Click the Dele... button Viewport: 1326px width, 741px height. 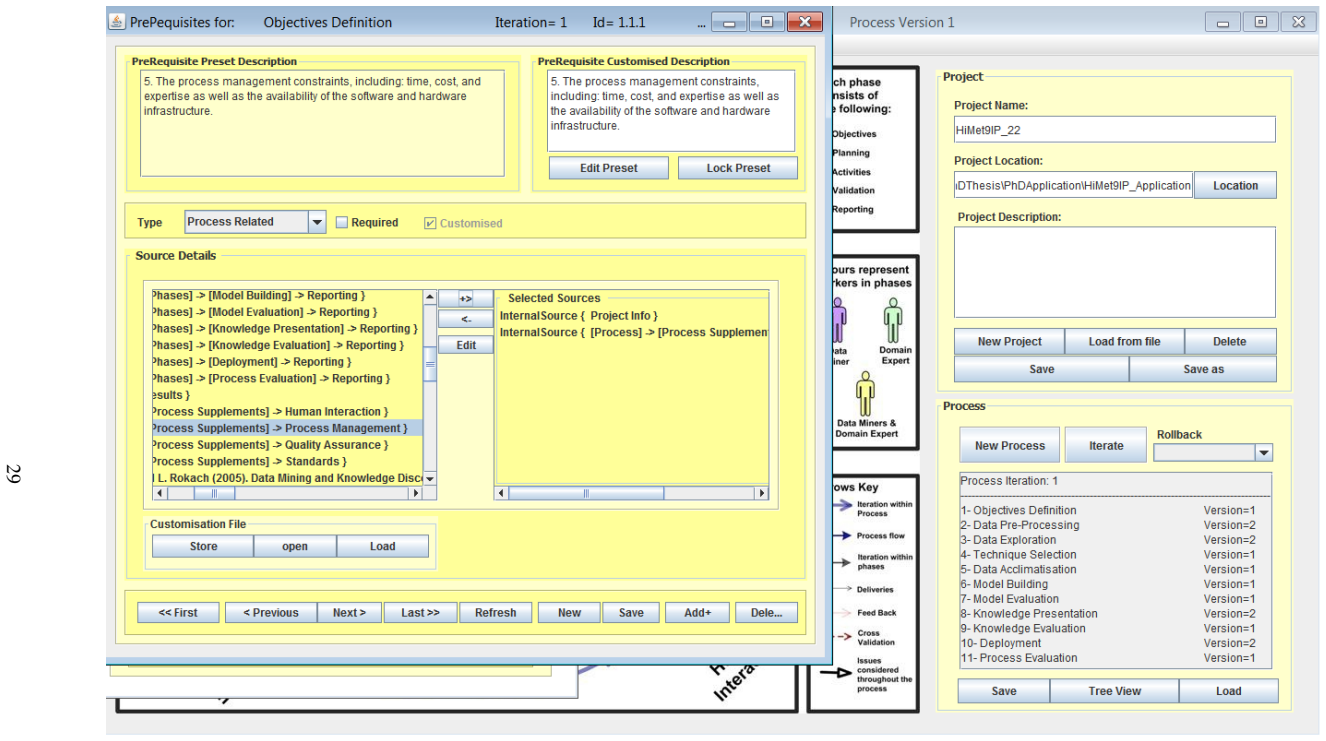coord(766,613)
